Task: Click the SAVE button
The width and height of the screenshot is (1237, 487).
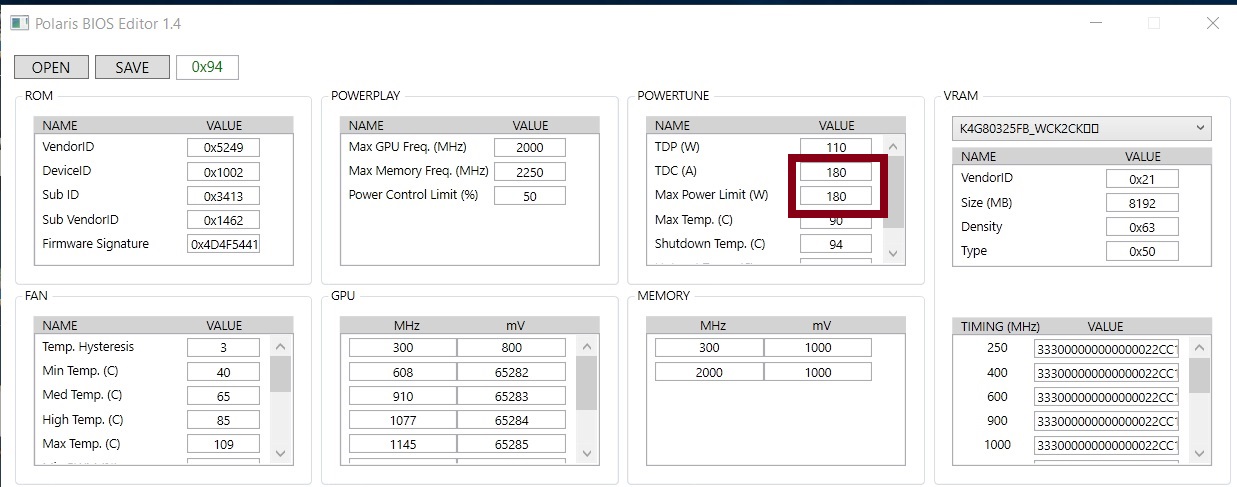Action: pos(132,67)
